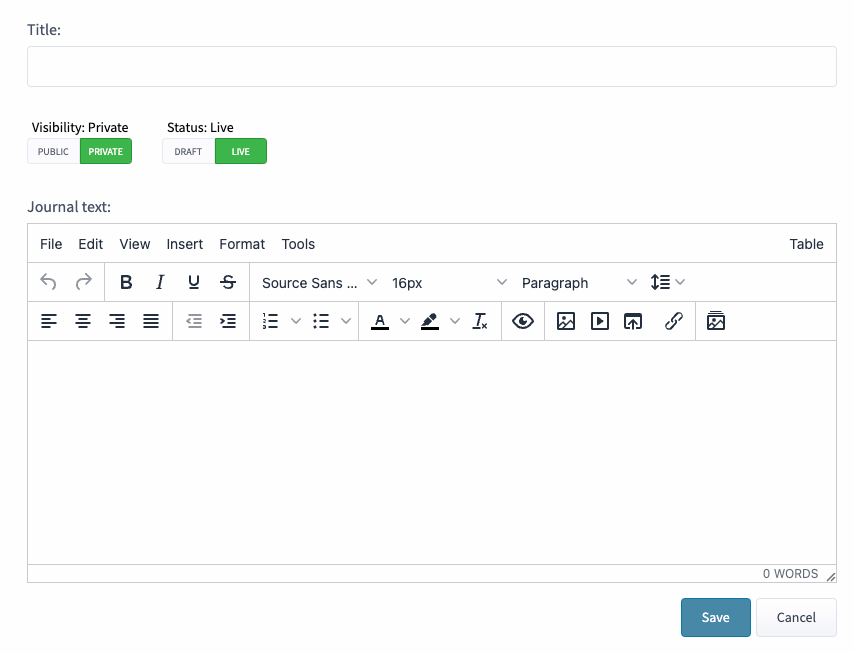Toggle bold formatting
The width and height of the screenshot is (854, 653).
126,282
